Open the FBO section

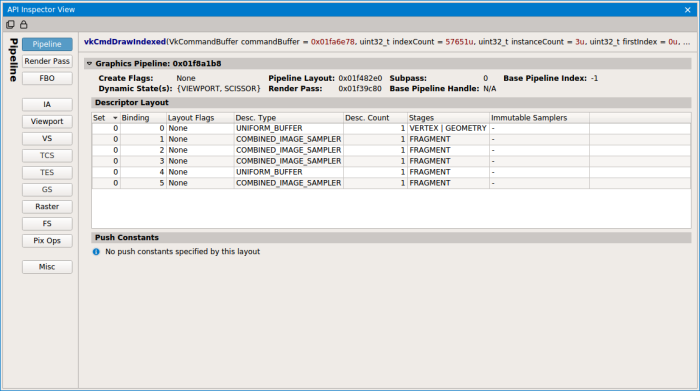pyautogui.click(x=47, y=79)
